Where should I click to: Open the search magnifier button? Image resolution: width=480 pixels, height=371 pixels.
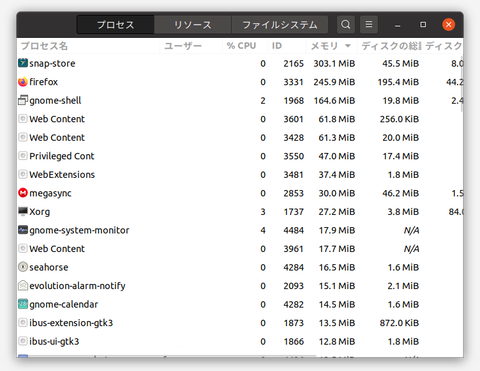[x=345, y=24]
